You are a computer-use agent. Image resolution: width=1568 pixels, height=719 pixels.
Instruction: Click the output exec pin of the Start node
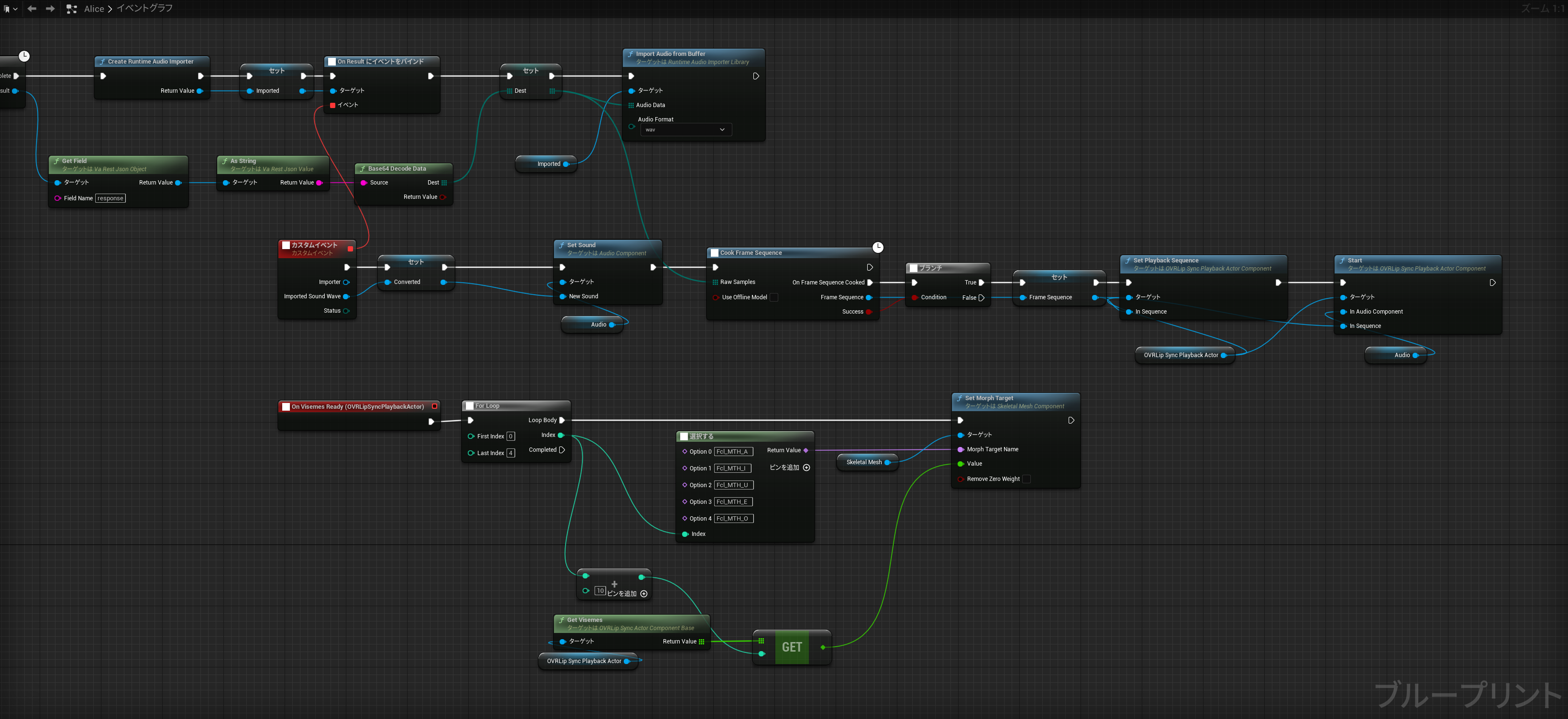(1492, 283)
